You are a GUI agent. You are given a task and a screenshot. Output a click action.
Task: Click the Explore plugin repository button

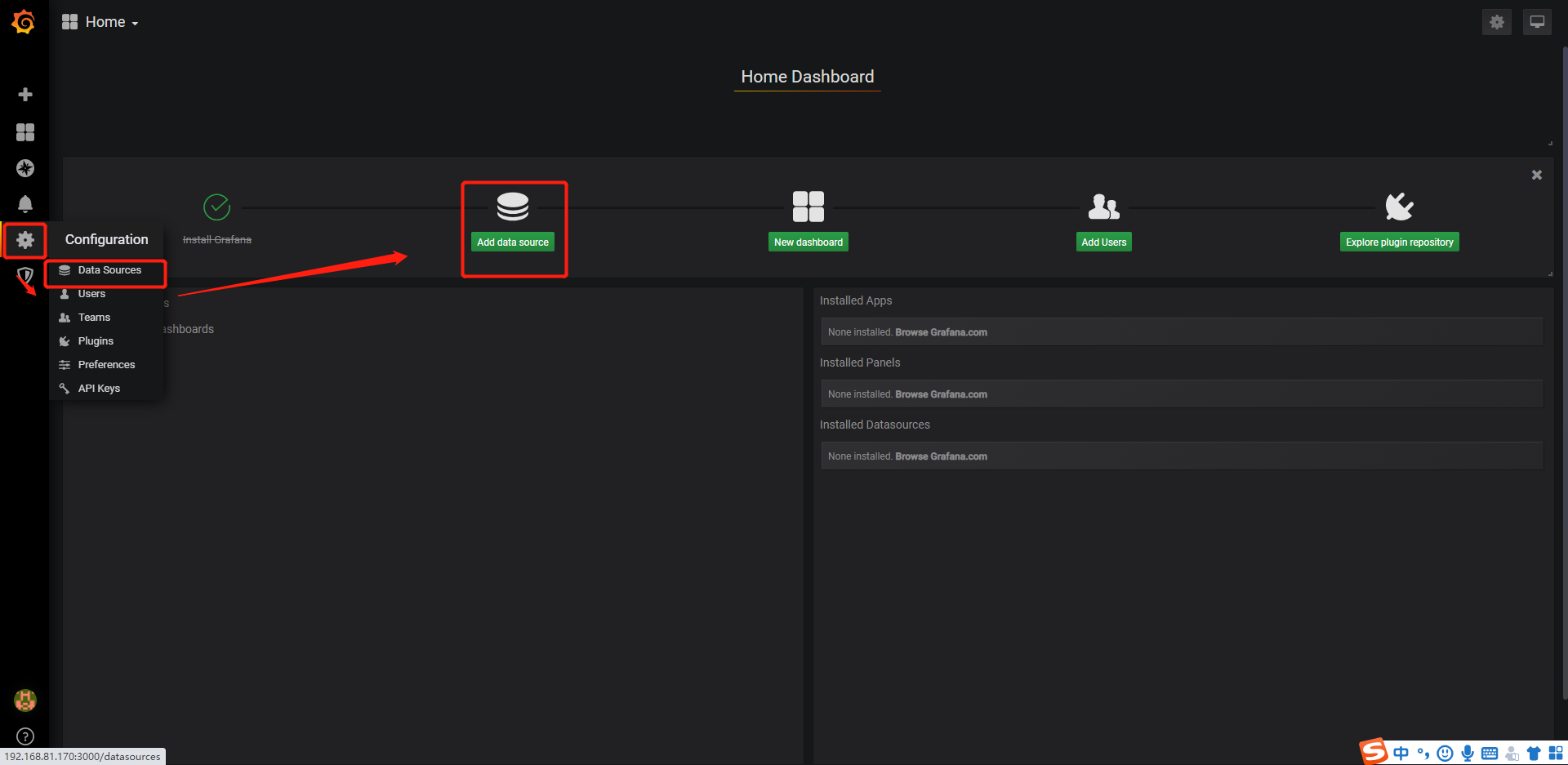pyautogui.click(x=1400, y=242)
